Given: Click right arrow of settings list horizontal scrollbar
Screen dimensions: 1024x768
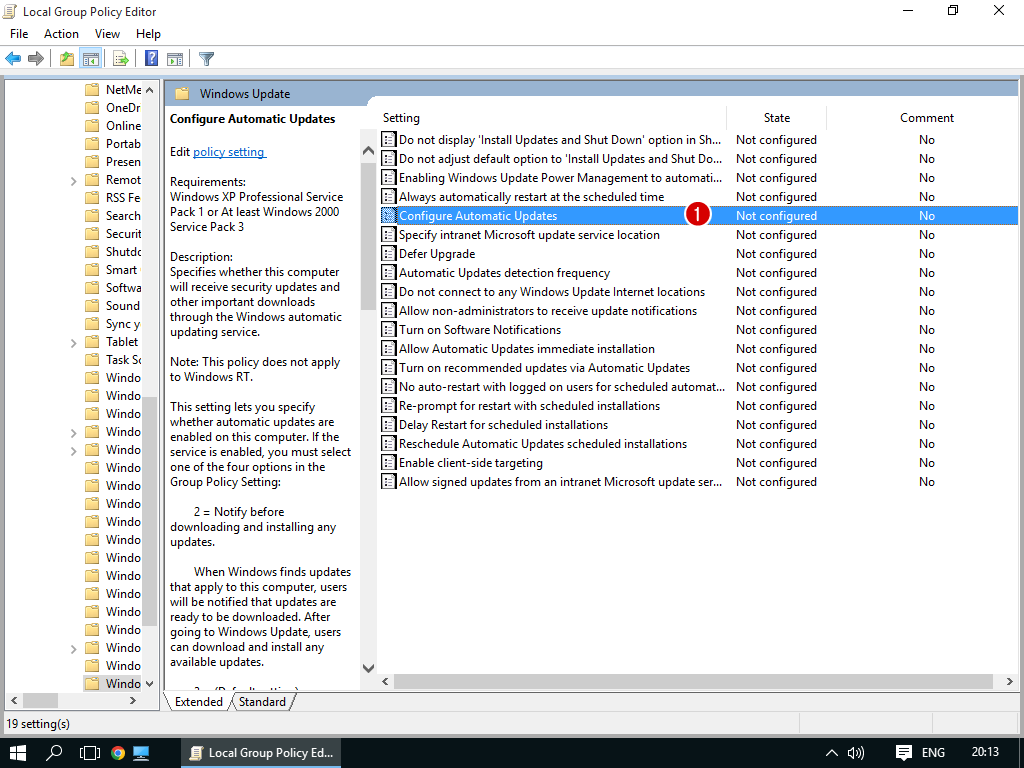Looking at the screenshot, I should (1010, 681).
